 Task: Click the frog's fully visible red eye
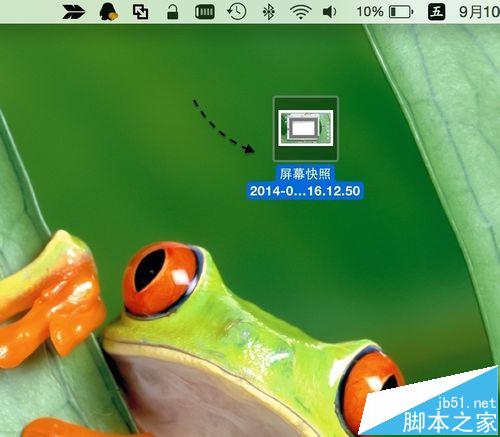[x=162, y=278]
